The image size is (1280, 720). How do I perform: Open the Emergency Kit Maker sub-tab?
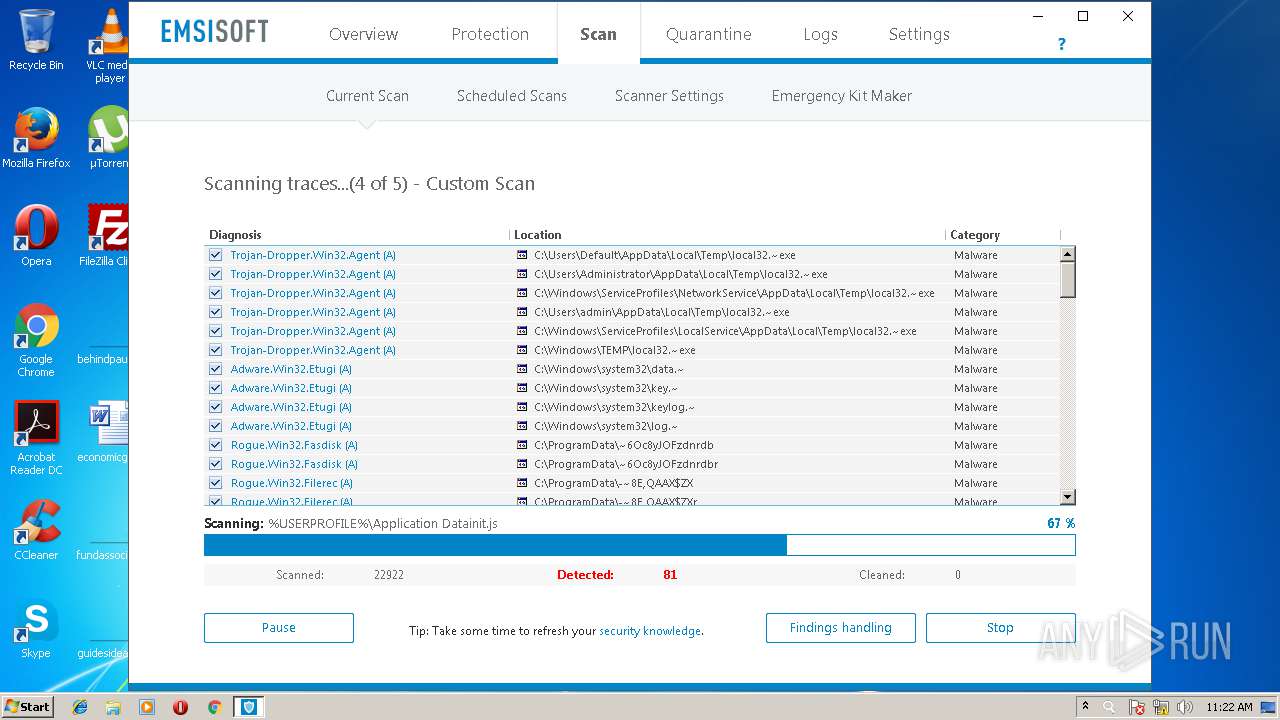(842, 96)
